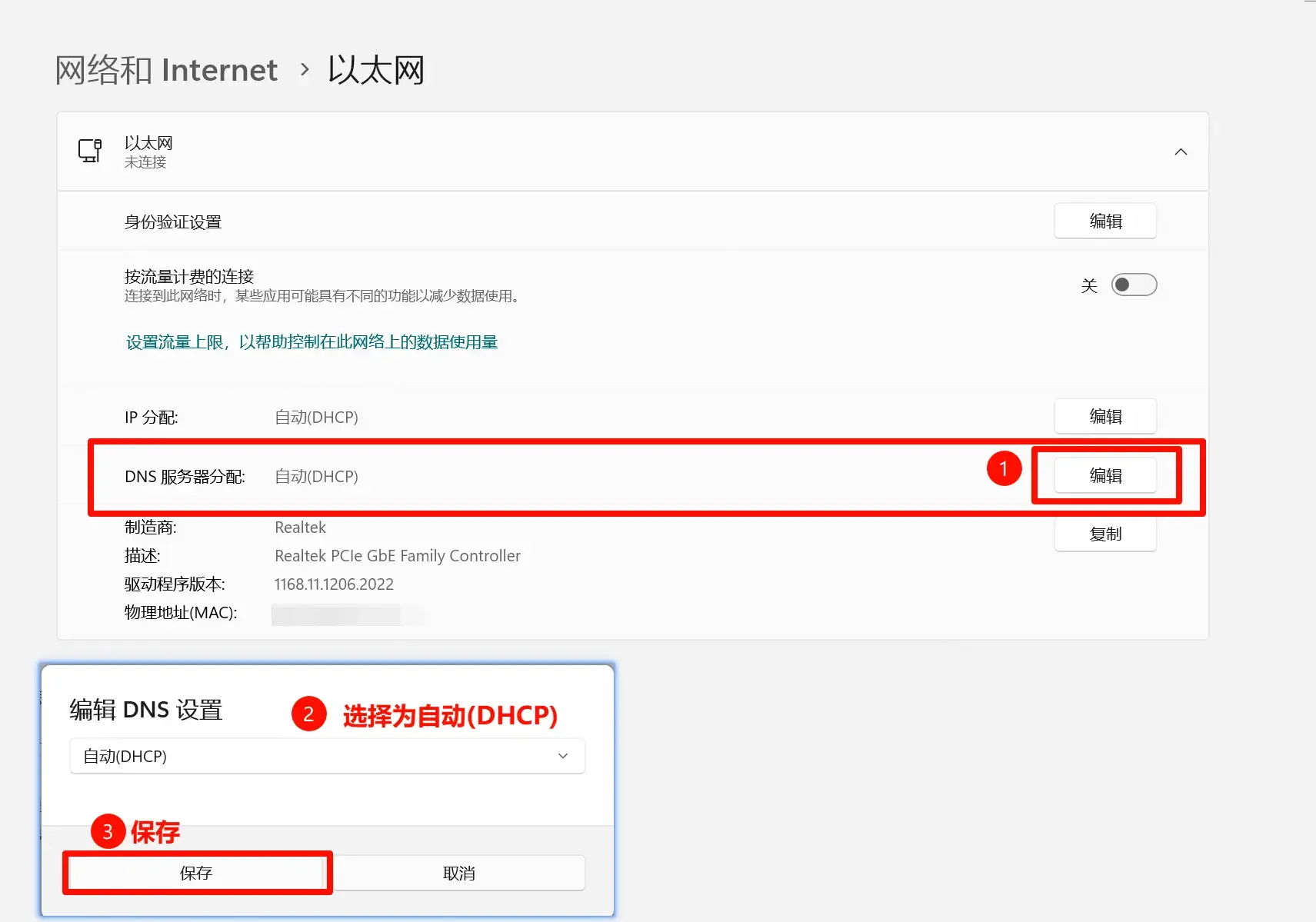1316x922 pixels.
Task: Click the dropdown chevron arrow
Action: click(563, 756)
